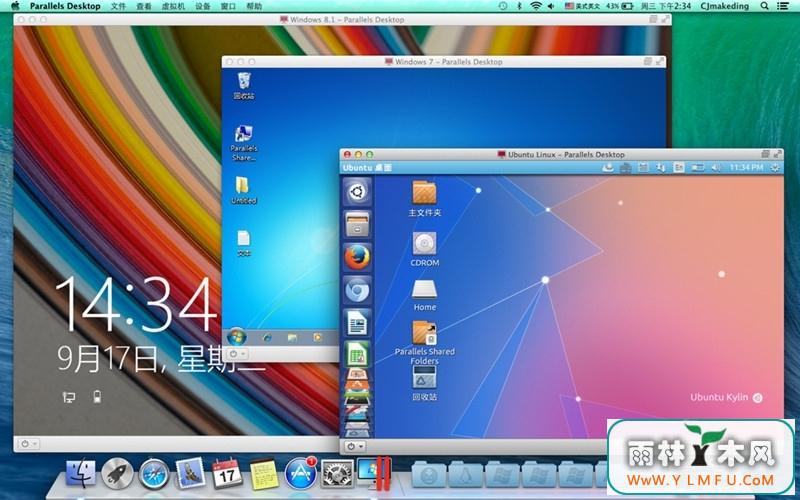Open the Home drive icon on Ubuntu desktop
800x500 pixels.
coord(424,295)
